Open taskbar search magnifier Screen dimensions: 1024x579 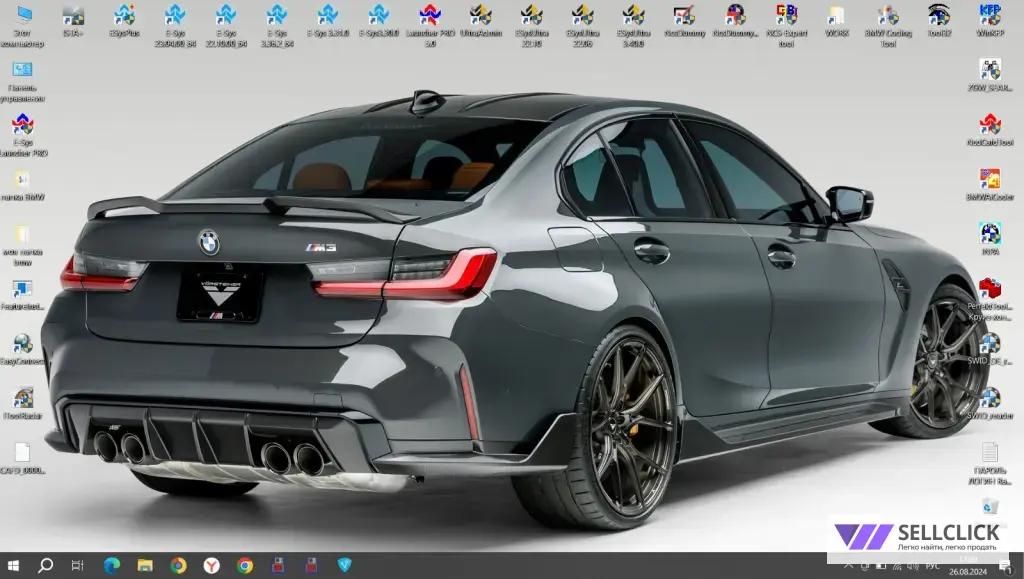(45, 565)
